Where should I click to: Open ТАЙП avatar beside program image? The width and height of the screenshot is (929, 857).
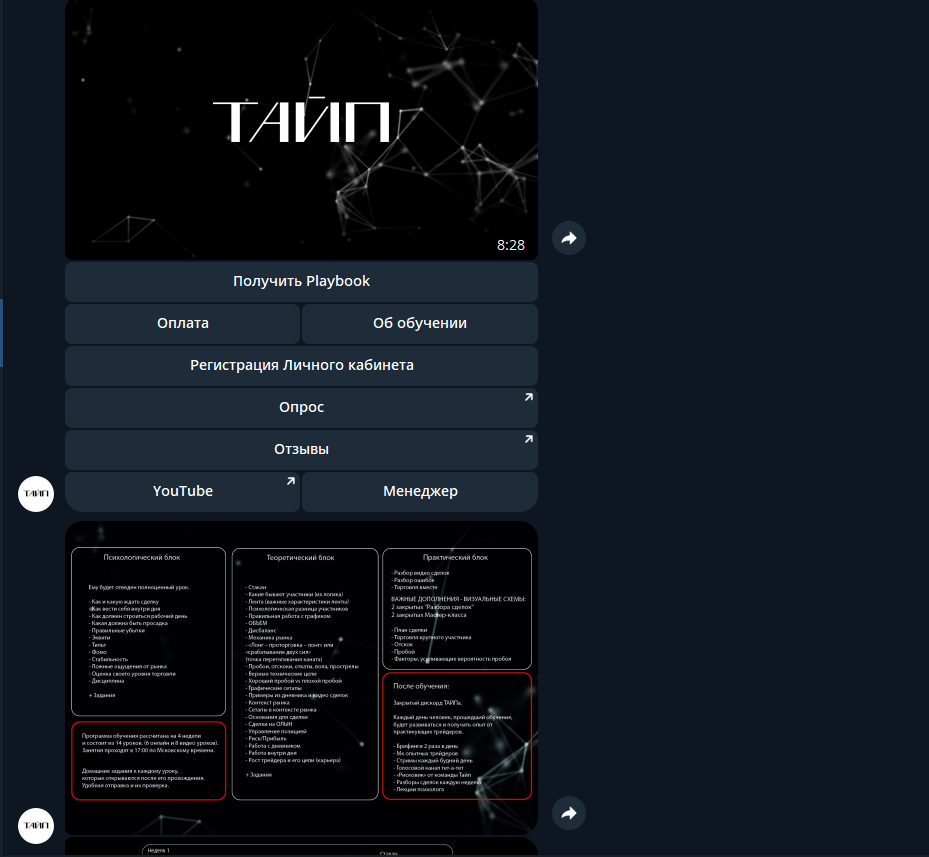pyautogui.click(x=36, y=826)
